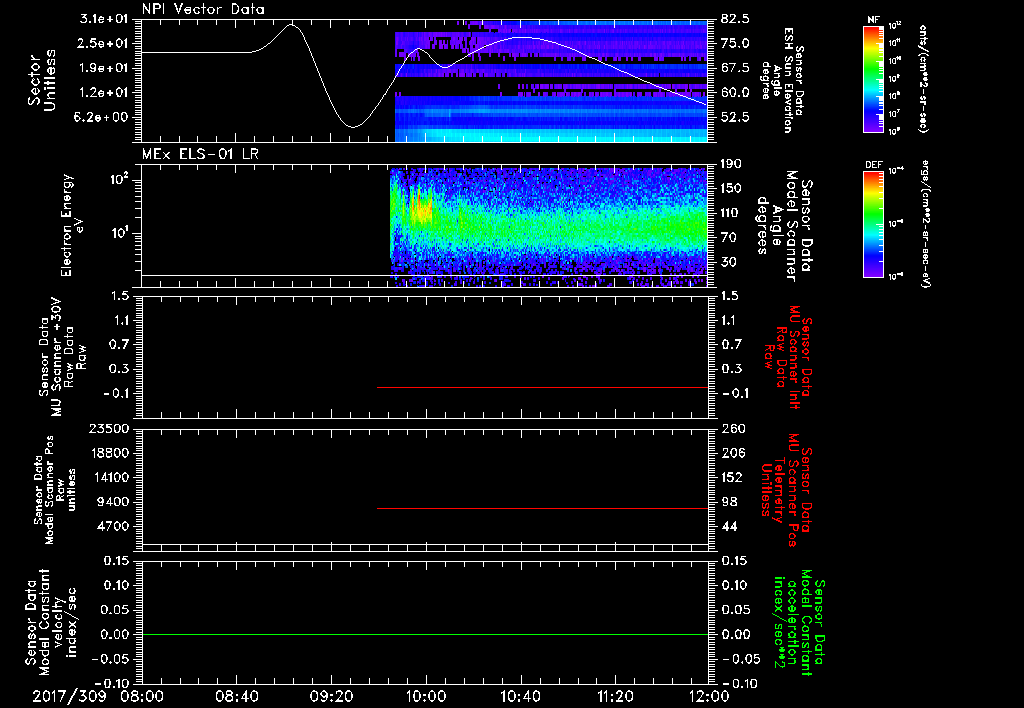Click the 10:40 time tick label
This screenshot has width=1024, height=708.
(x=520, y=696)
